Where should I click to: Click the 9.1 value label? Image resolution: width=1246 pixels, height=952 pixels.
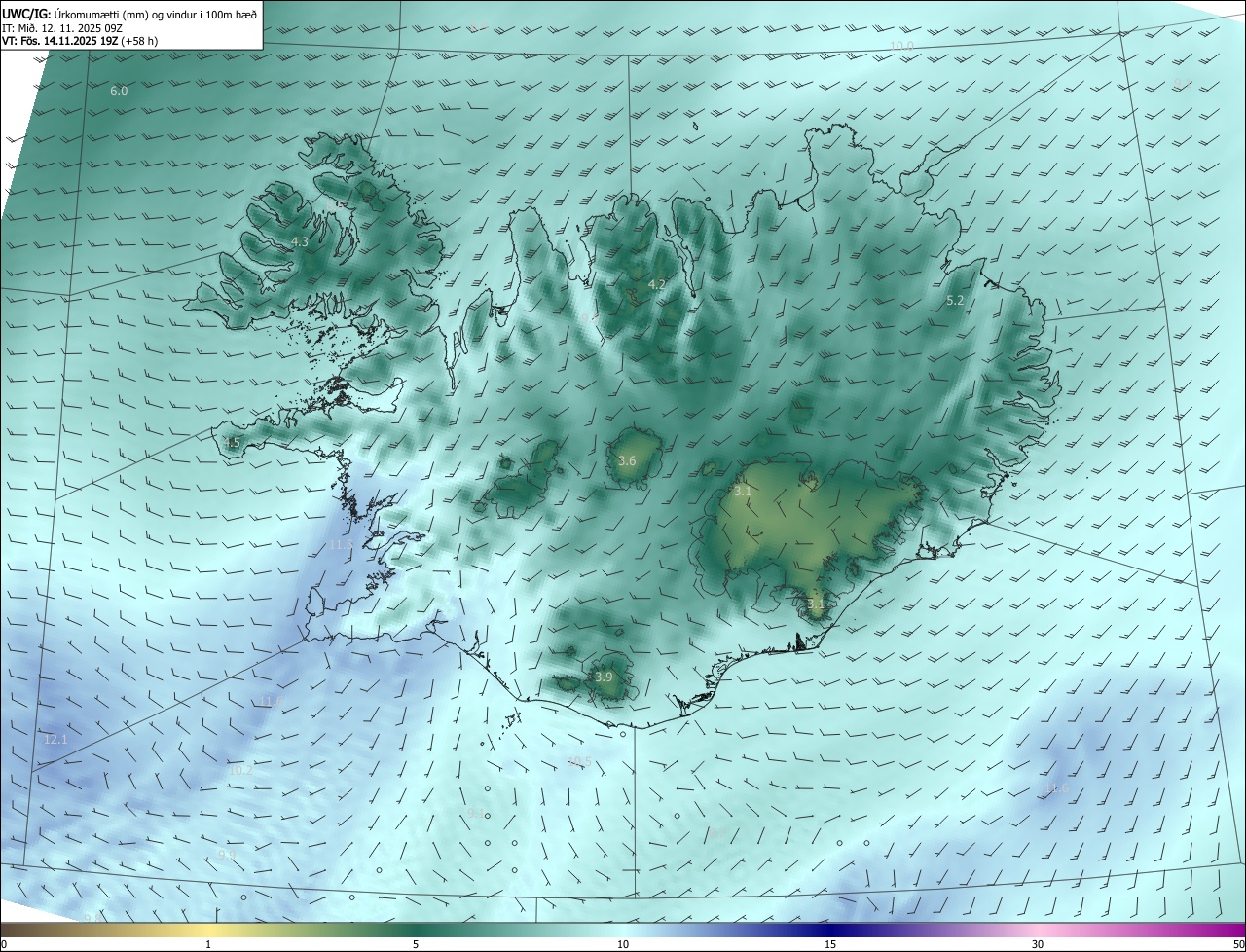click(x=475, y=813)
